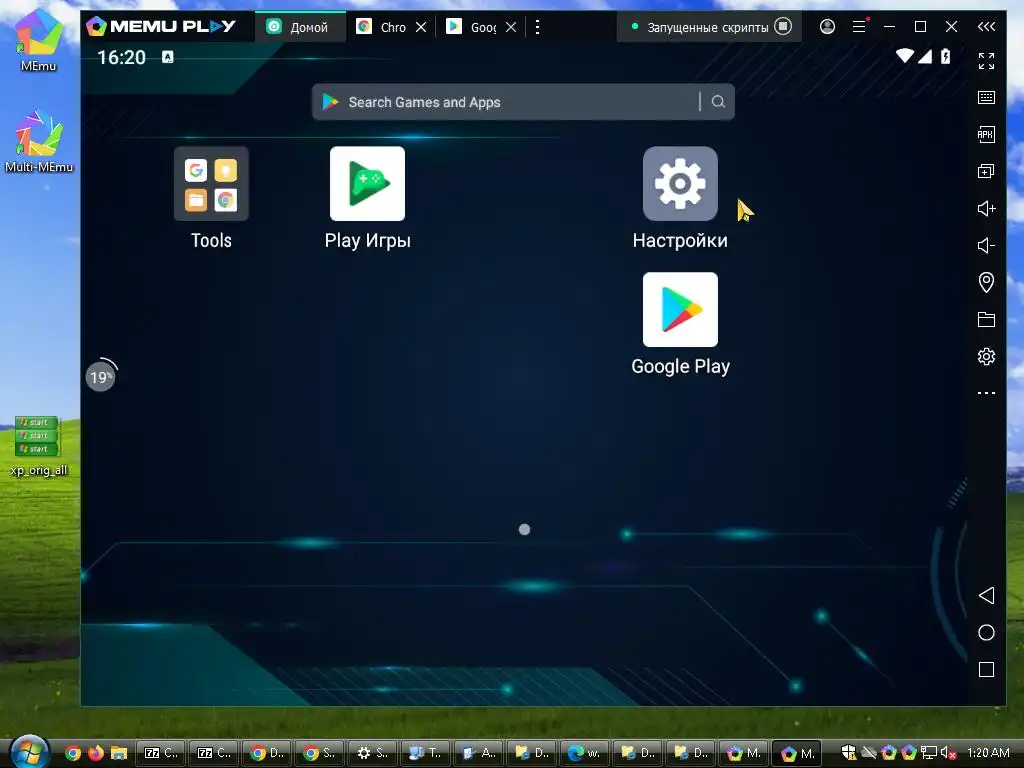This screenshot has width=1024, height=768.
Task: Click the 1:20 AM system clock
Action: coord(988,753)
